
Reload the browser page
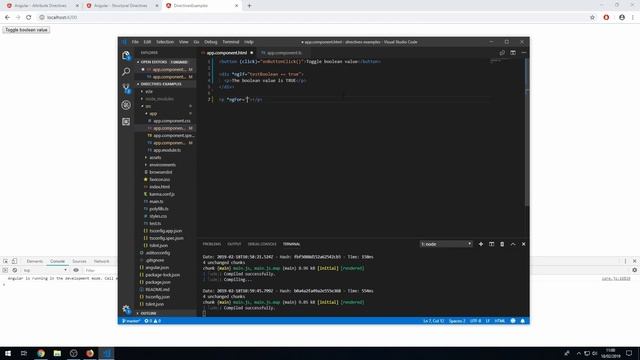point(29,18)
